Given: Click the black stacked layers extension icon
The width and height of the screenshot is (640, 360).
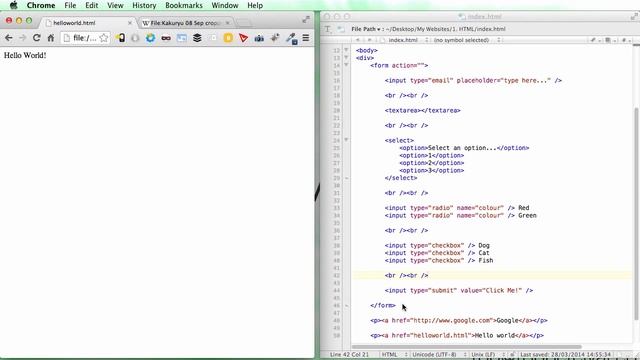Looking at the screenshot, I should [197, 38].
